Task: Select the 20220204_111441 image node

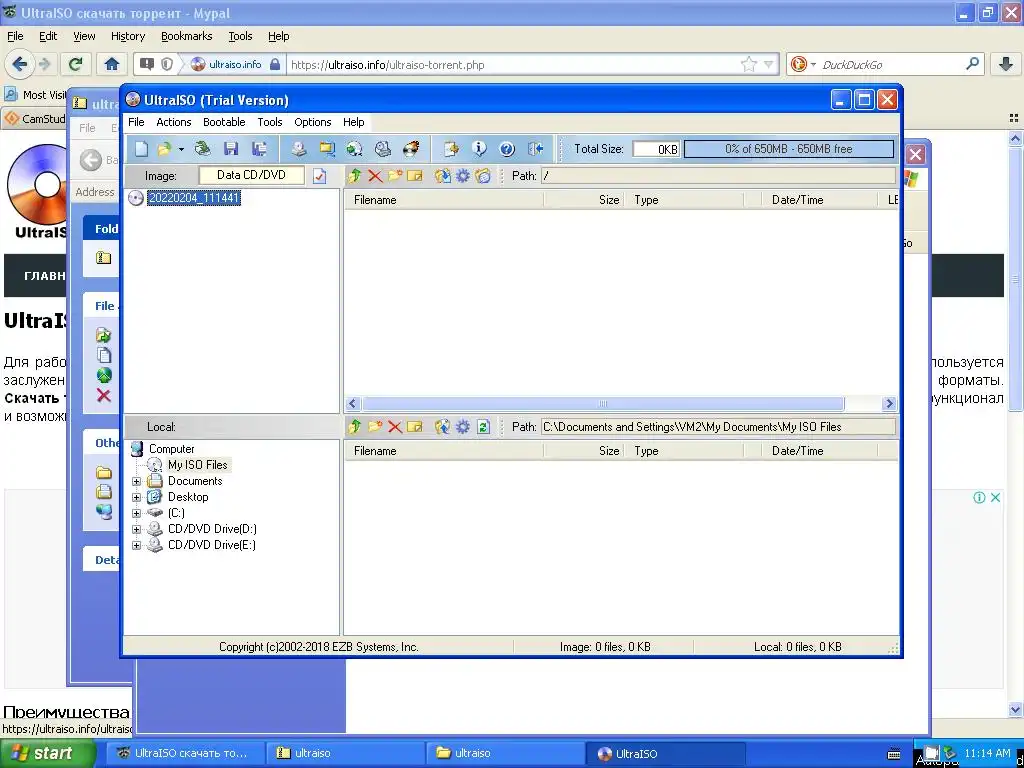Action: pyautogui.click(x=194, y=198)
